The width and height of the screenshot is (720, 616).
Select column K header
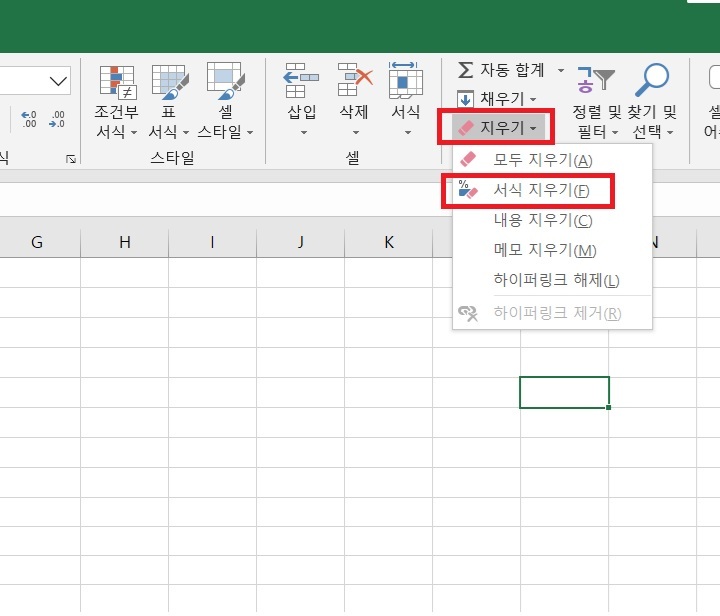point(388,242)
